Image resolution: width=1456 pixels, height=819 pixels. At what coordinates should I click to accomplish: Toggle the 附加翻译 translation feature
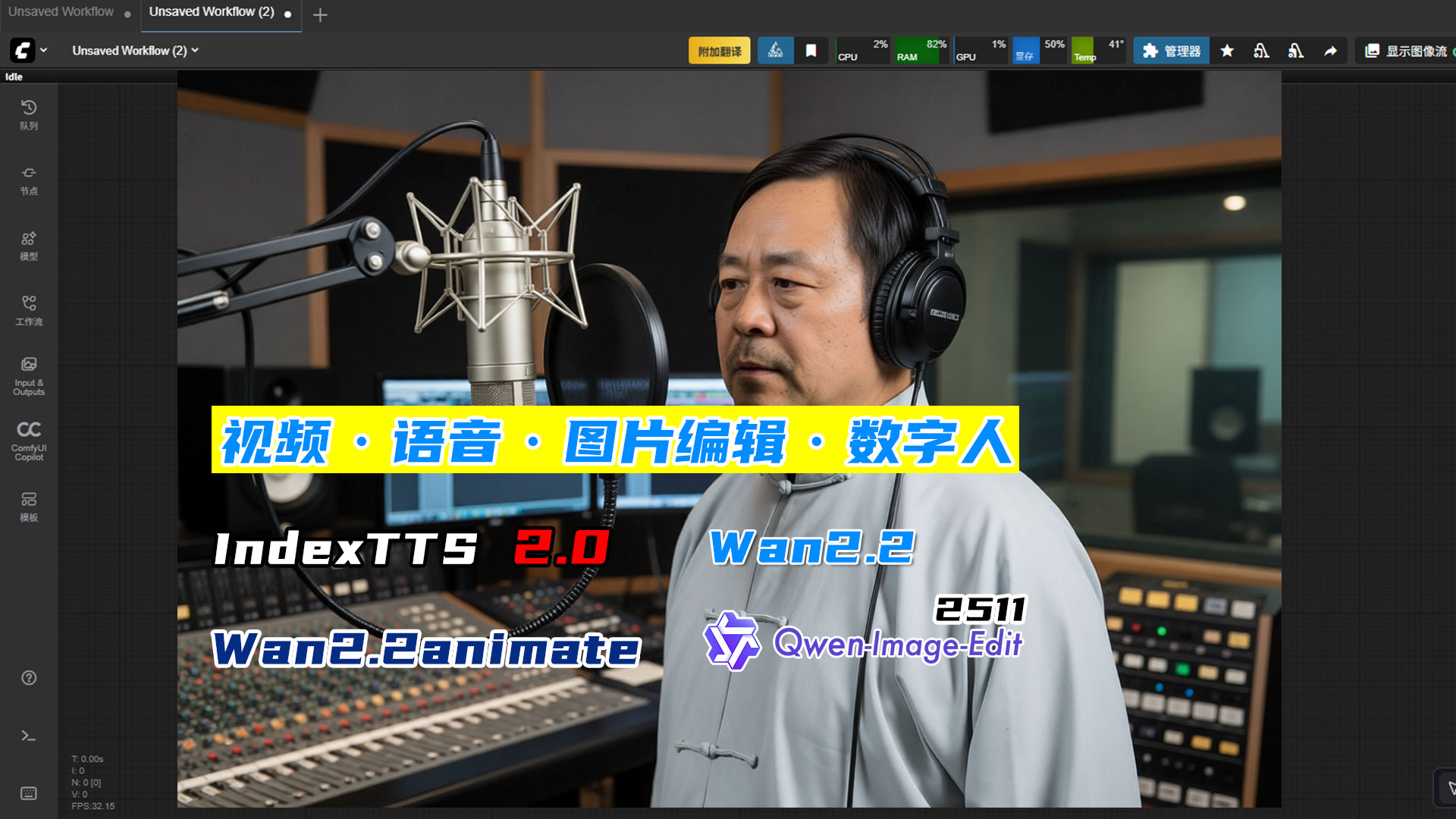click(718, 50)
